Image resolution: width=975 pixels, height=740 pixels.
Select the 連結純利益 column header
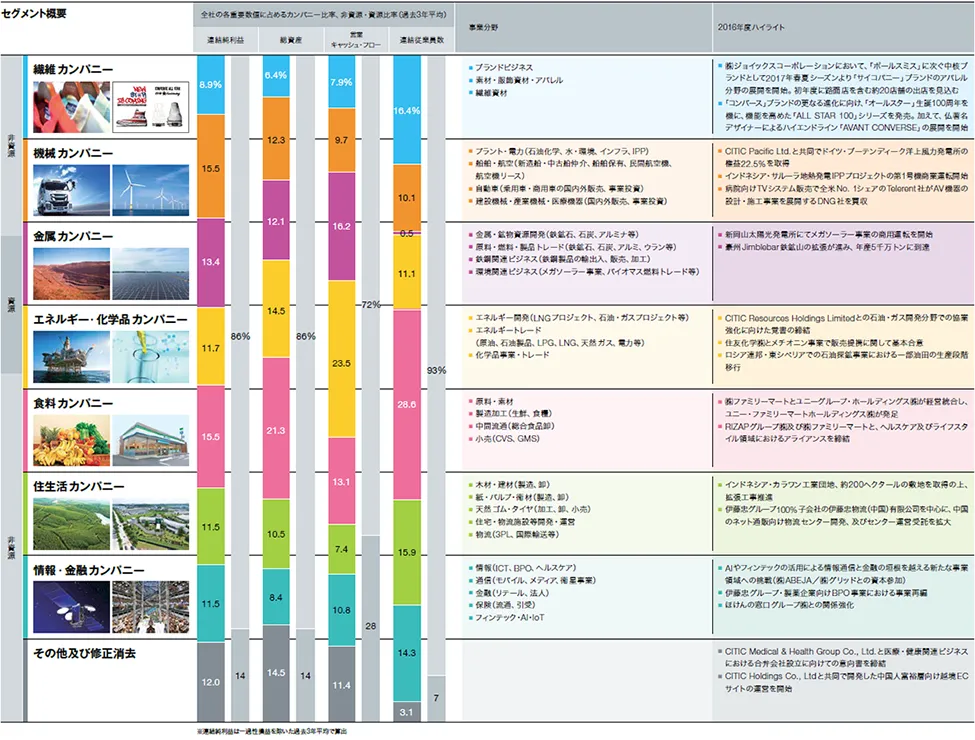pyautogui.click(x=225, y=40)
